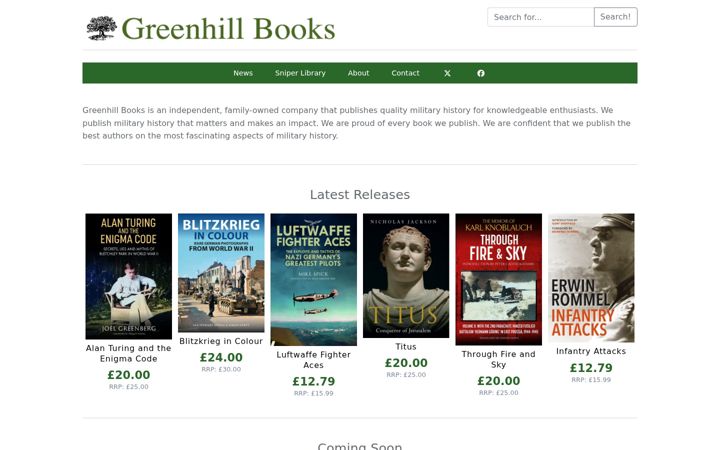Click the £20.00 price under Titus
Screen dimensions: 720x450
406,363
